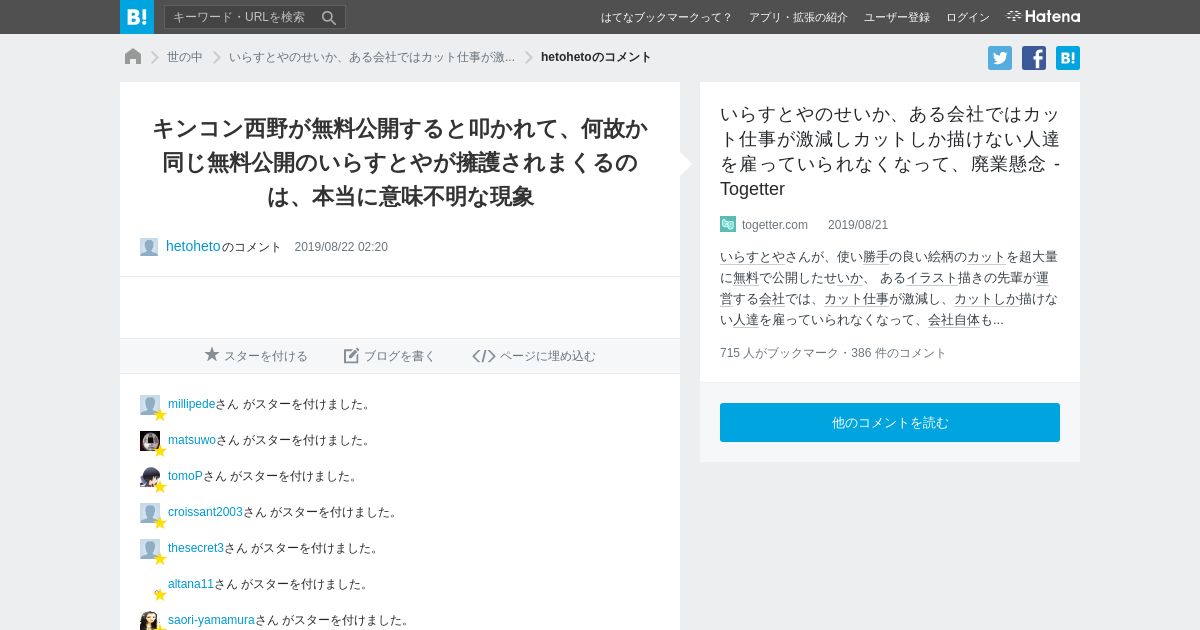Click ブログを書く button

click(389, 356)
